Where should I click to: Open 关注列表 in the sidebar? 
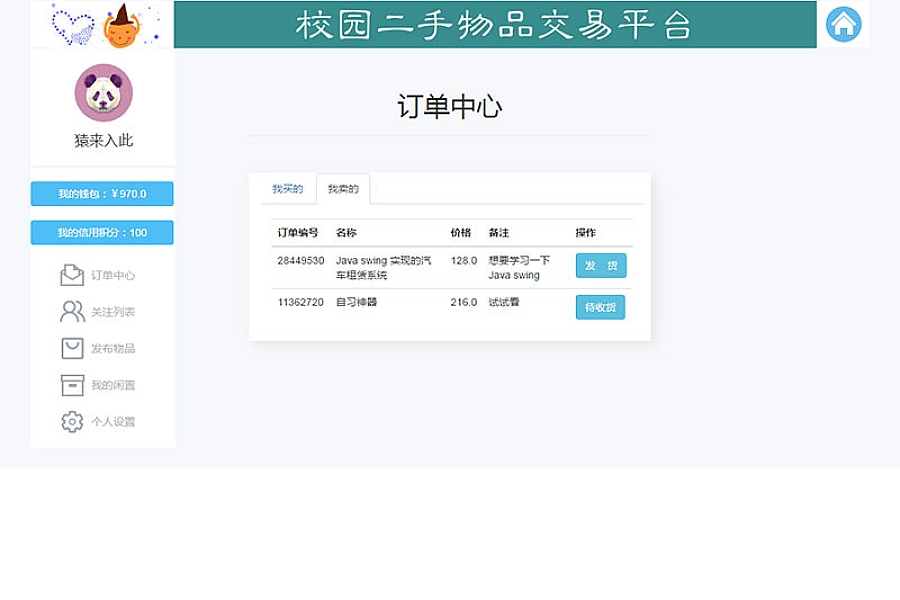click(x=113, y=312)
